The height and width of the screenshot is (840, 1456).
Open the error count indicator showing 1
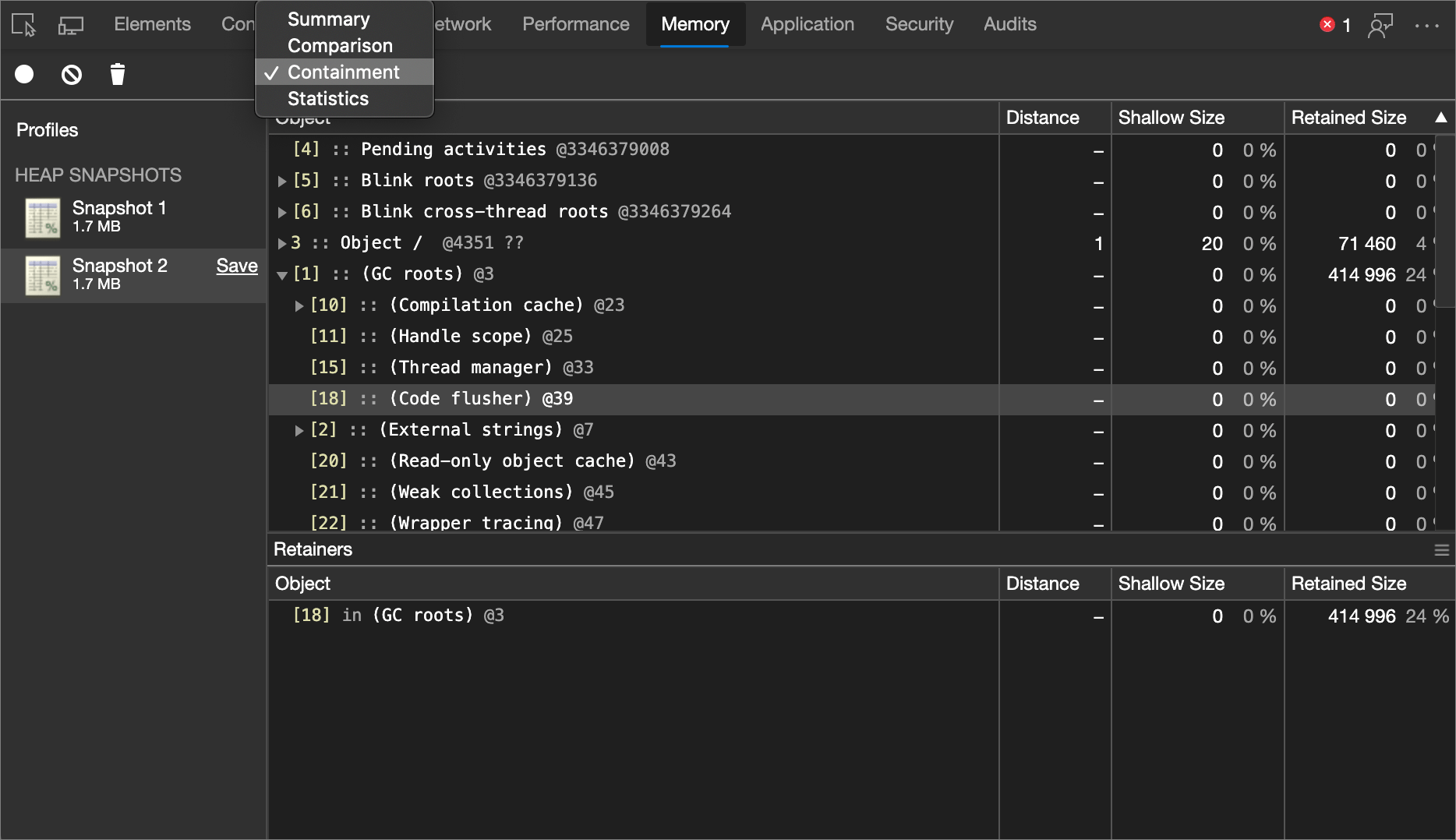(1334, 24)
